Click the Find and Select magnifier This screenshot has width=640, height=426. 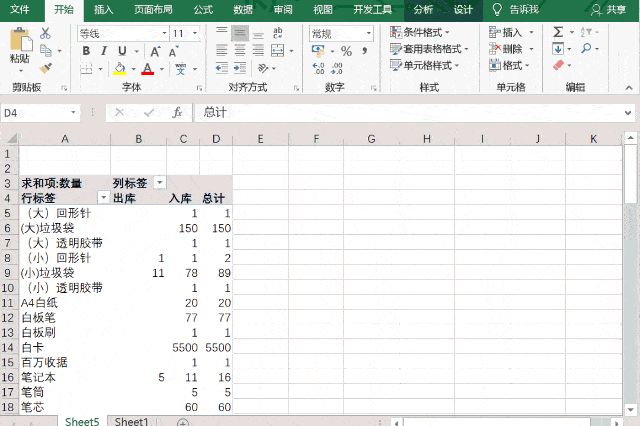pyautogui.click(x=586, y=49)
